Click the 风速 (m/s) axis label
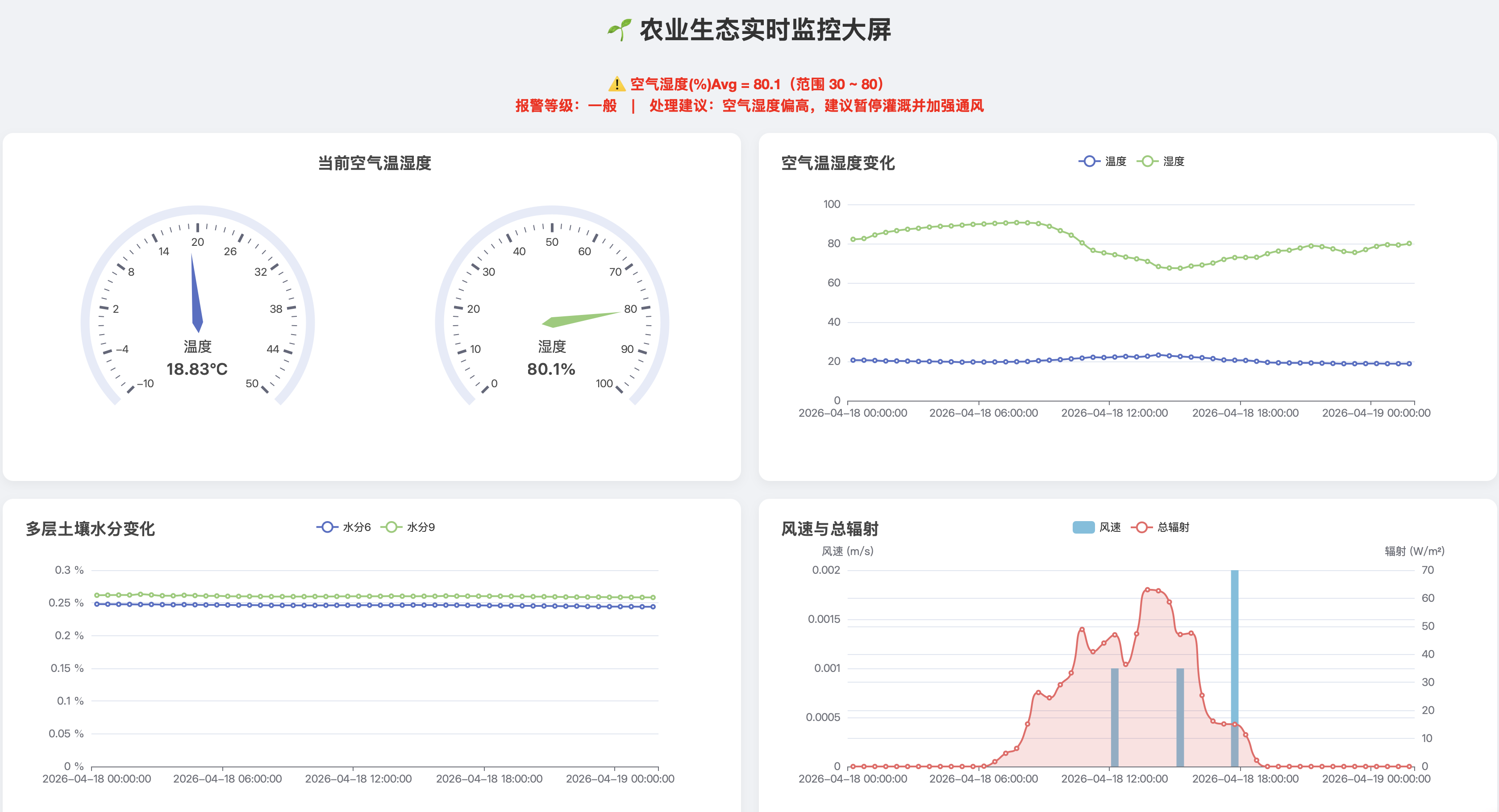The width and height of the screenshot is (1499, 812). [847, 551]
